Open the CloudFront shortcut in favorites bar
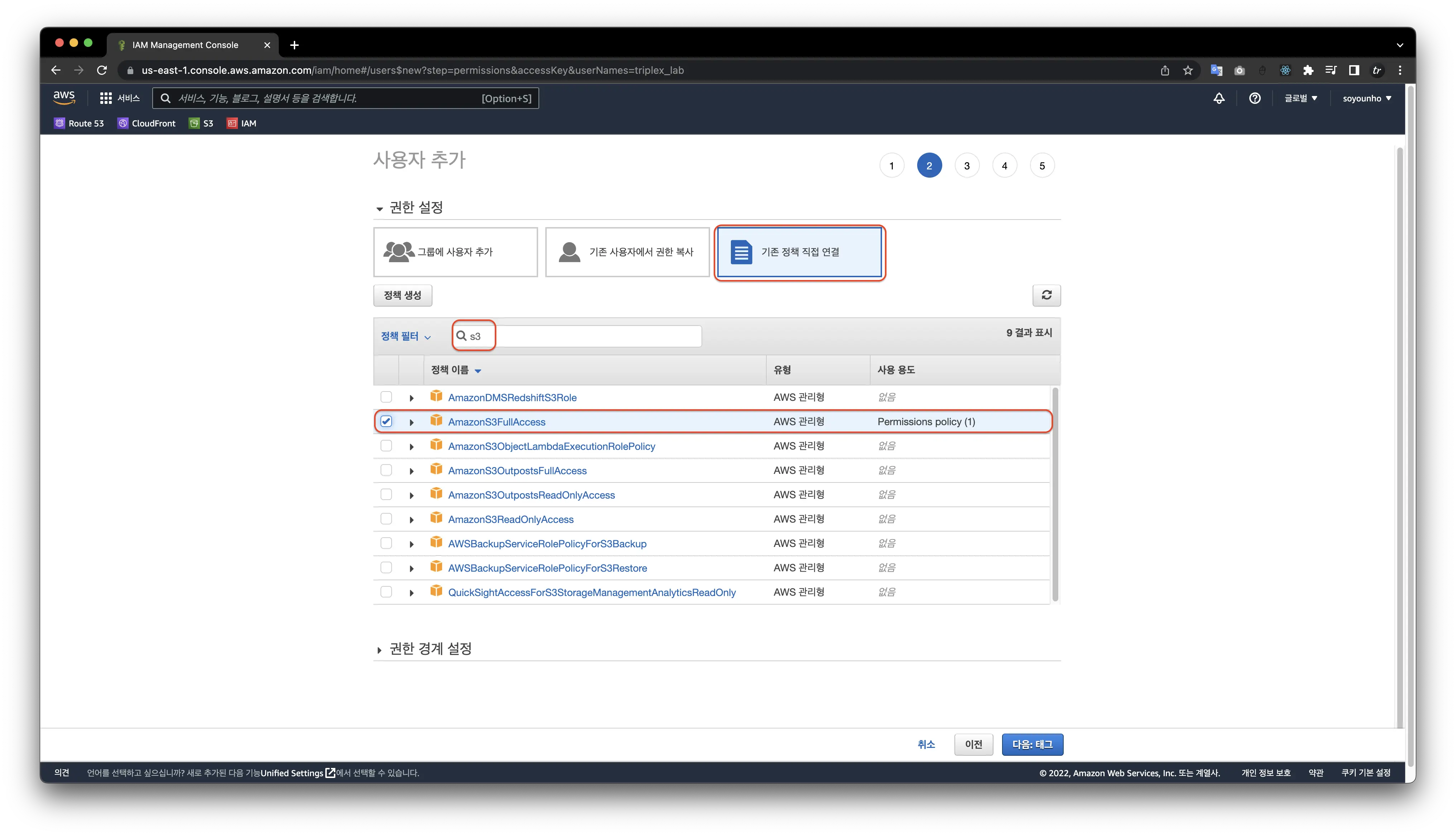The height and width of the screenshot is (836, 1456). point(147,124)
